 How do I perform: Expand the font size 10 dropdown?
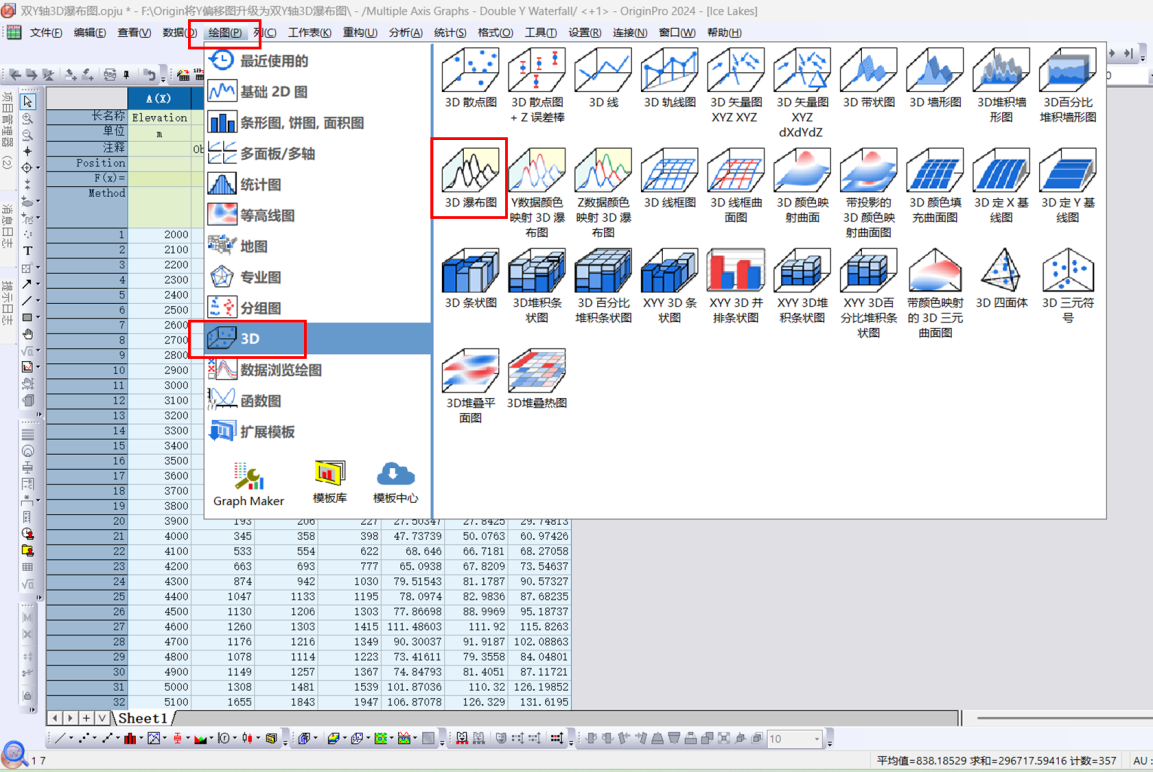pyautogui.click(x=817, y=739)
